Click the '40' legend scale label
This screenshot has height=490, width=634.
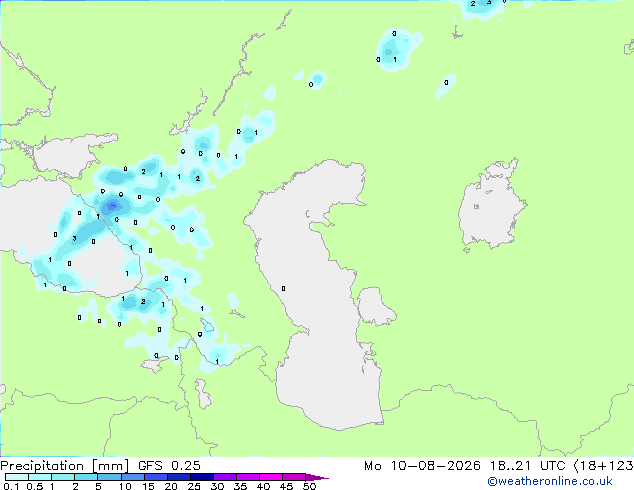[263, 486]
